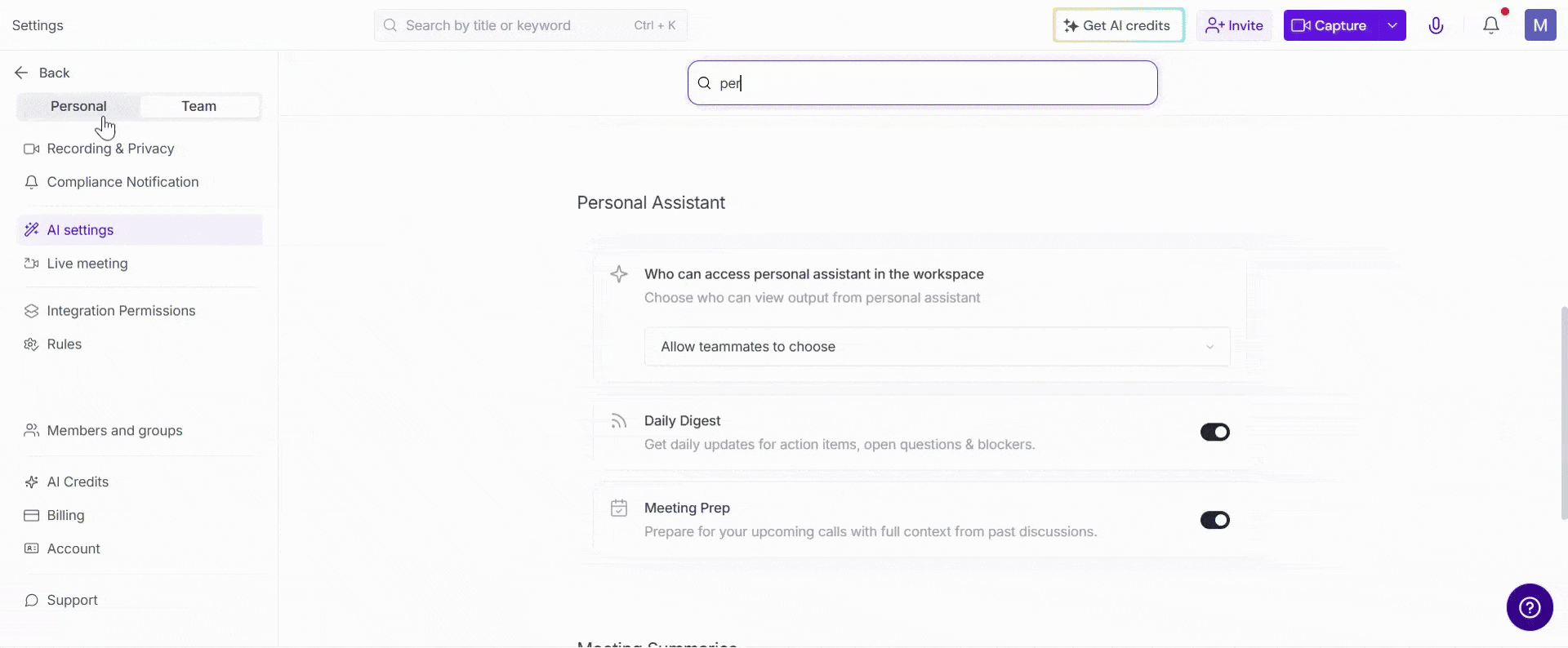Open the Allow teammates to choose dropdown
1568x648 pixels.
pyautogui.click(x=937, y=347)
